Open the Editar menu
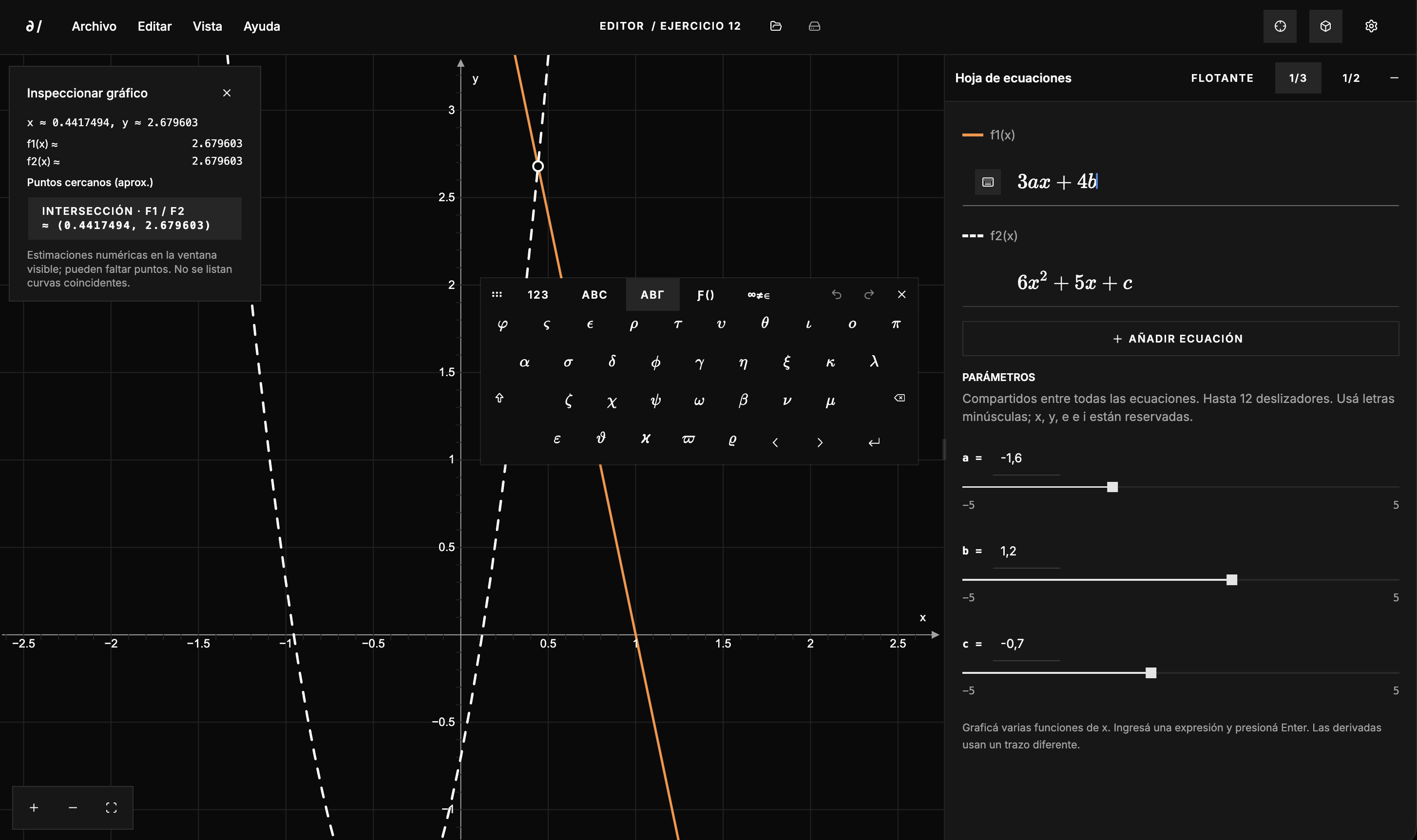Viewport: 1417px width, 840px height. 154,26
